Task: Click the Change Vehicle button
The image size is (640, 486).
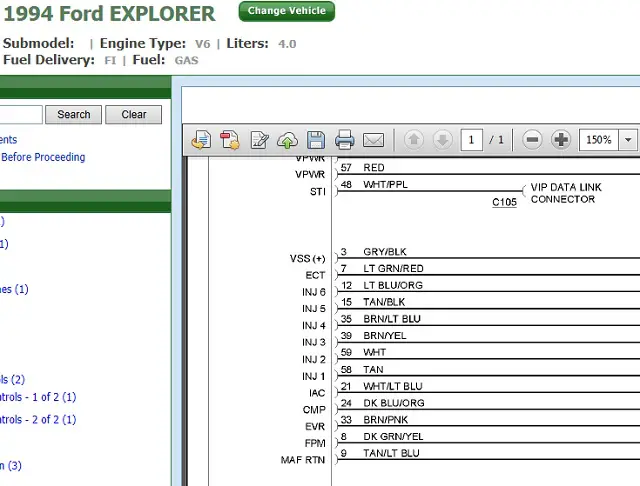Action: (x=287, y=11)
